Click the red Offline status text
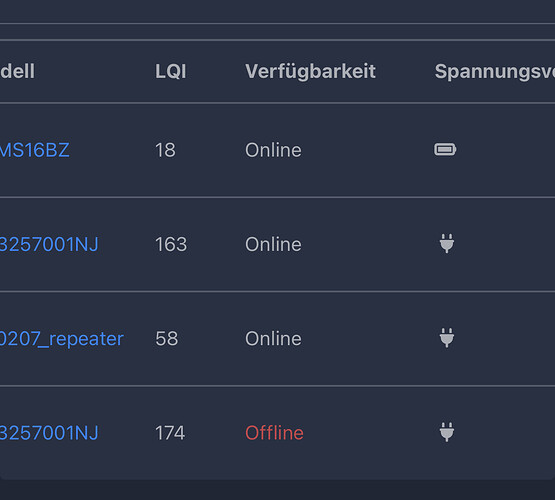The width and height of the screenshot is (555, 500). 274,433
